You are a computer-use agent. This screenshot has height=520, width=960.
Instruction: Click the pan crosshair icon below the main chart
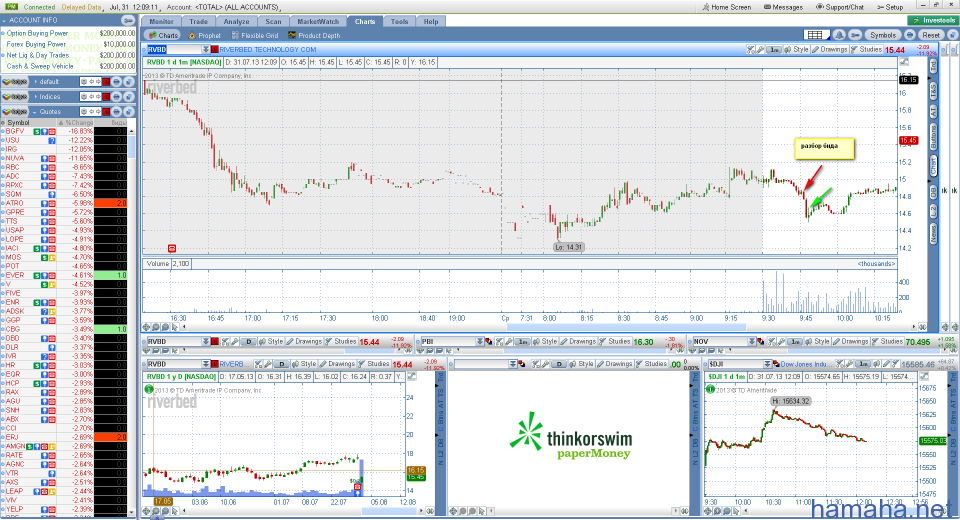pyautogui.click(x=146, y=327)
